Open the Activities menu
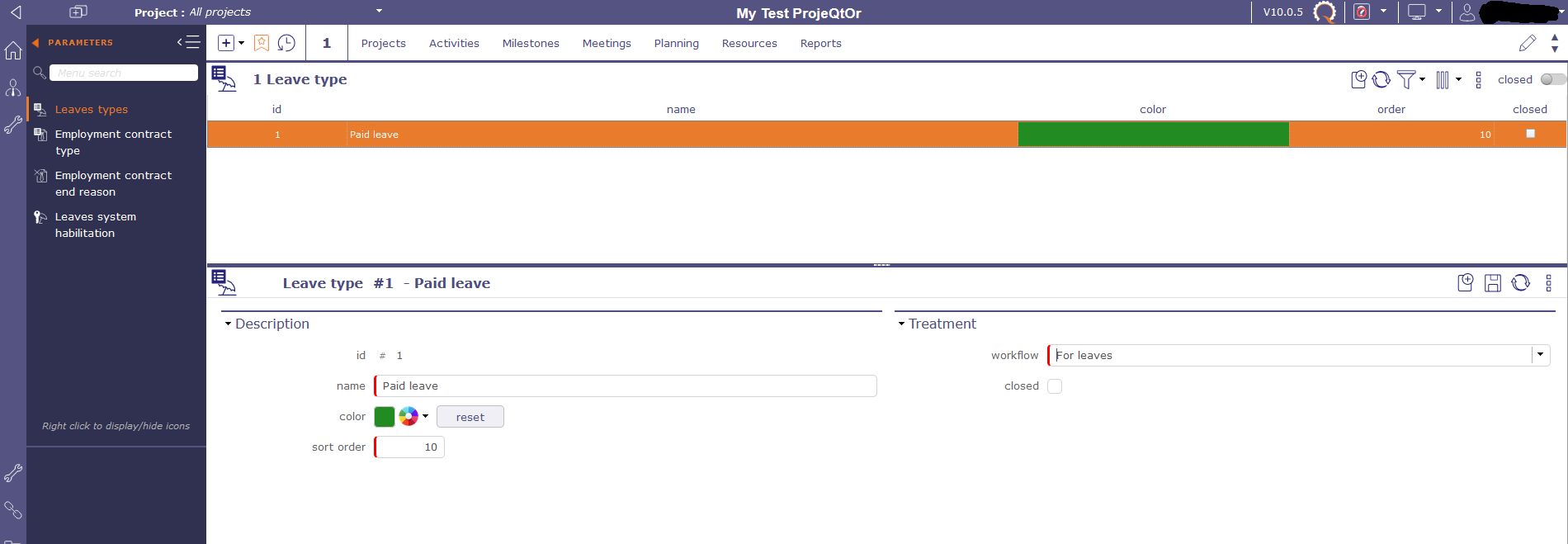The width and height of the screenshot is (1568, 544). coord(454,43)
